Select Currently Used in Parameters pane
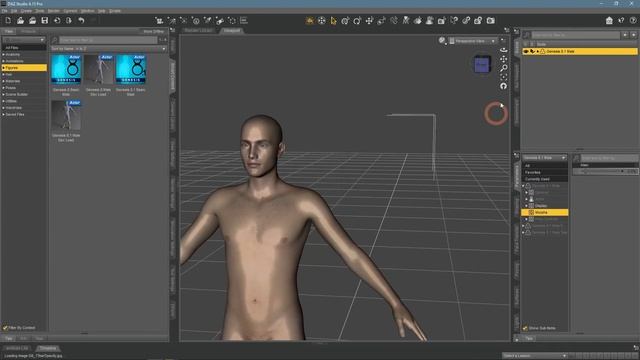Screen dimensions: 640x360 tap(544, 179)
